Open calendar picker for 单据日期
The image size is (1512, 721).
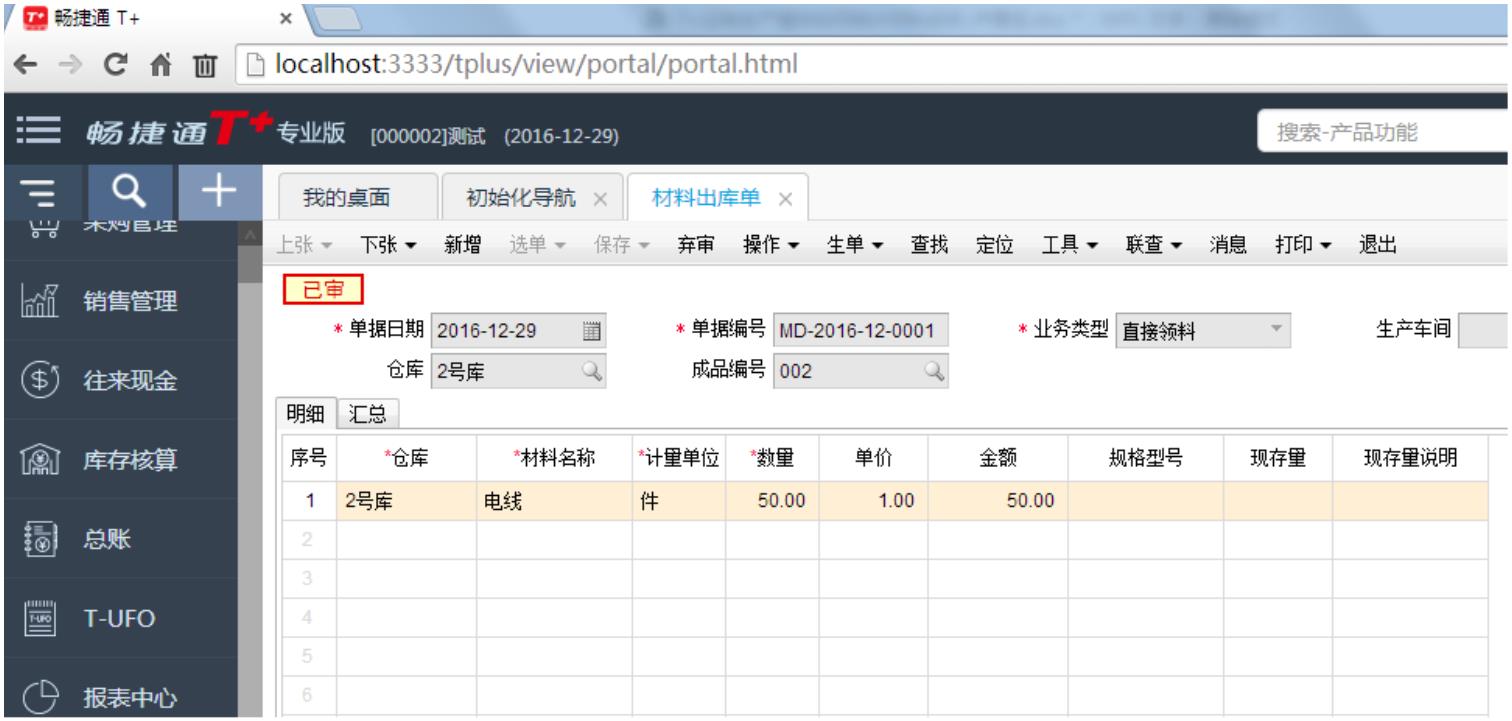click(591, 331)
